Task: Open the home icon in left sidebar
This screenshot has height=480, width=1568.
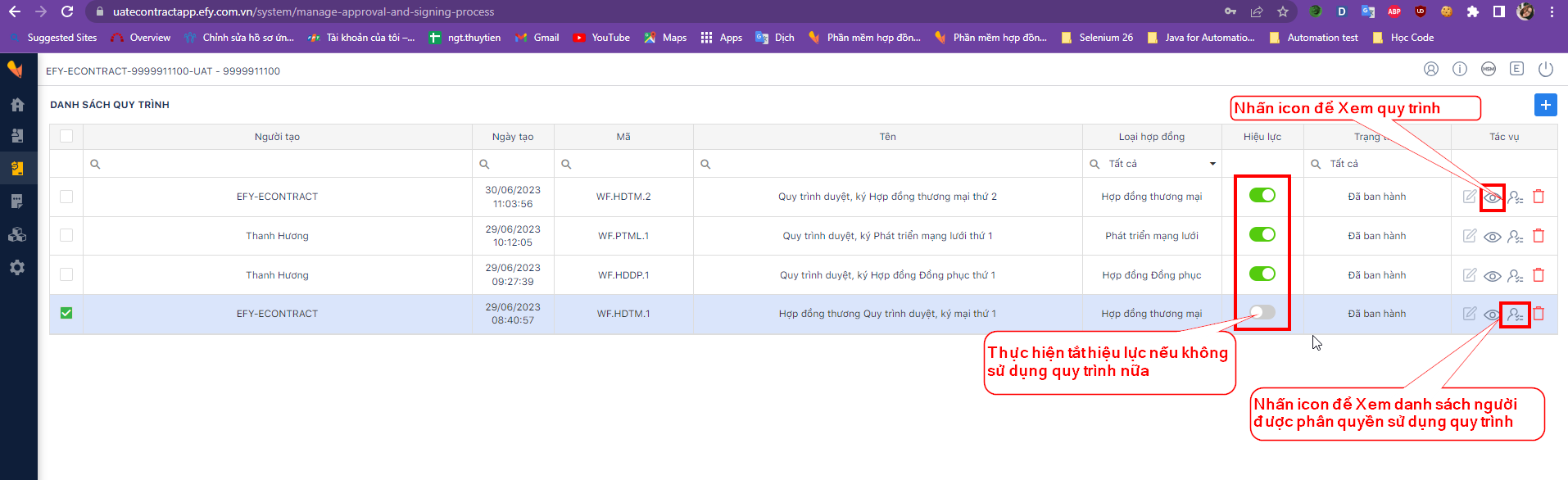Action: click(x=17, y=105)
